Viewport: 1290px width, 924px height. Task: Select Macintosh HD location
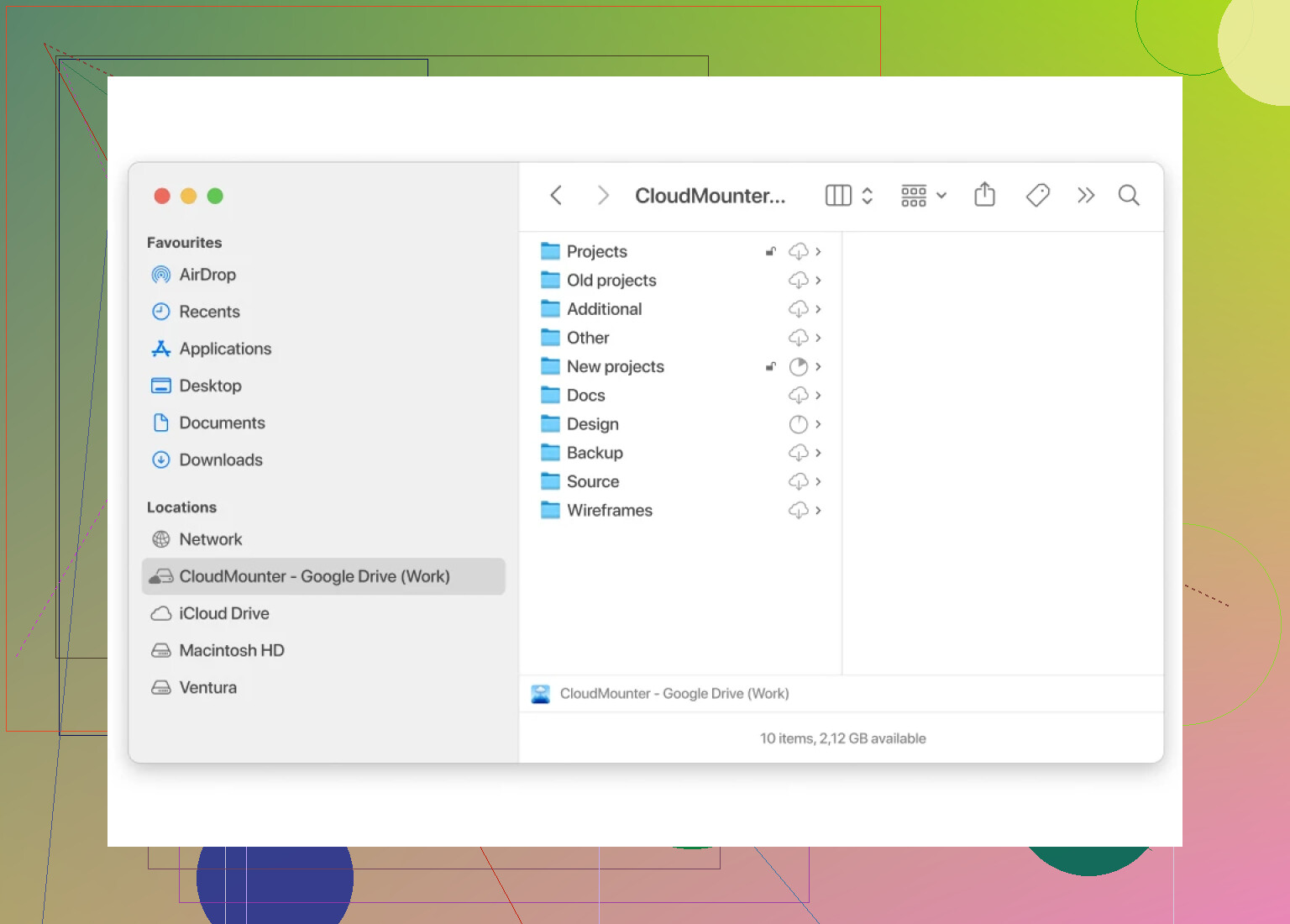point(323,650)
